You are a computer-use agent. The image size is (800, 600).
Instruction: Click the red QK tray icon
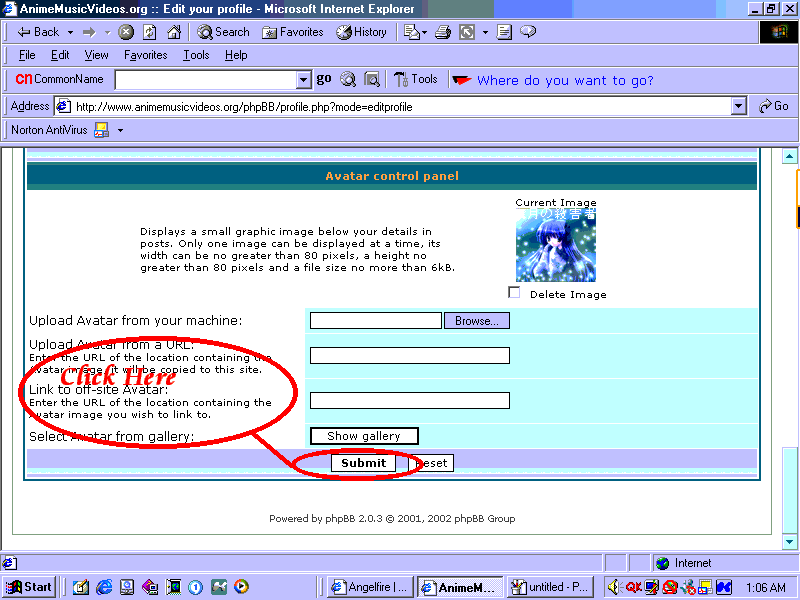[x=634, y=587]
